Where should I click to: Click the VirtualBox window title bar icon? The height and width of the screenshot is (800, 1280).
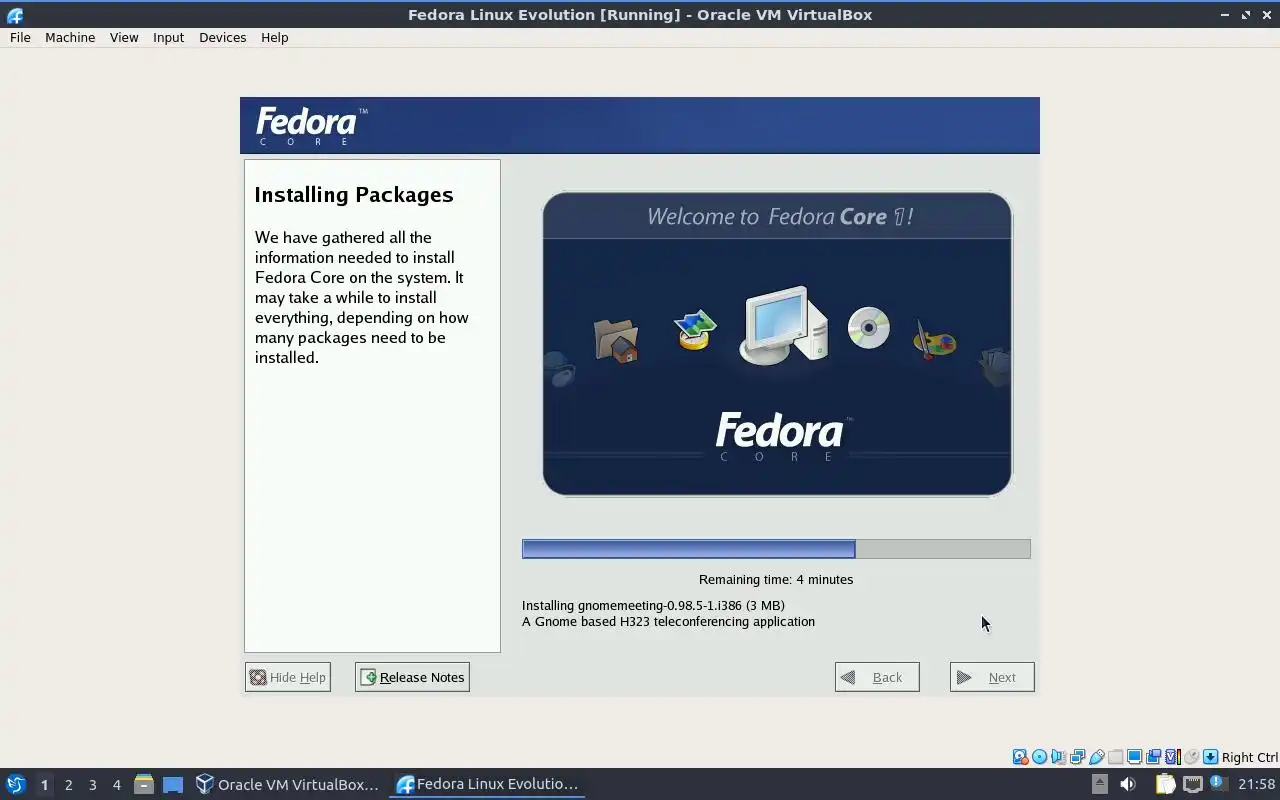14,15
